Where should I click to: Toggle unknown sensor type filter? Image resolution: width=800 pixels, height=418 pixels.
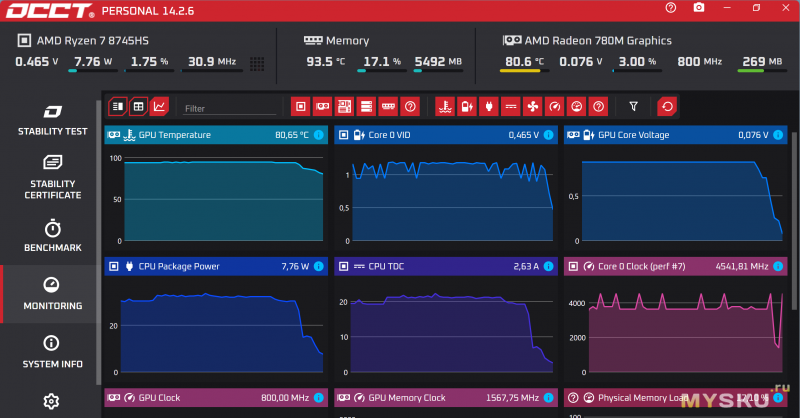point(598,107)
